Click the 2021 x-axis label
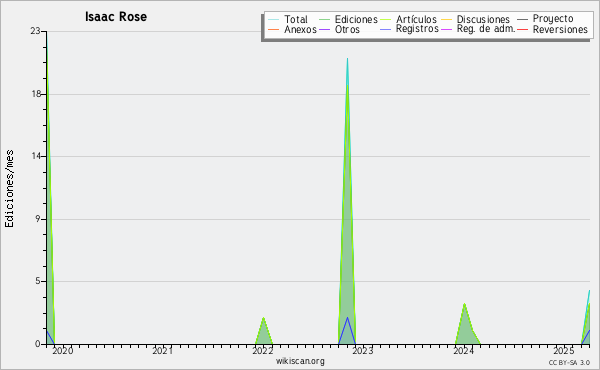The height and width of the screenshot is (370, 600). [163, 350]
